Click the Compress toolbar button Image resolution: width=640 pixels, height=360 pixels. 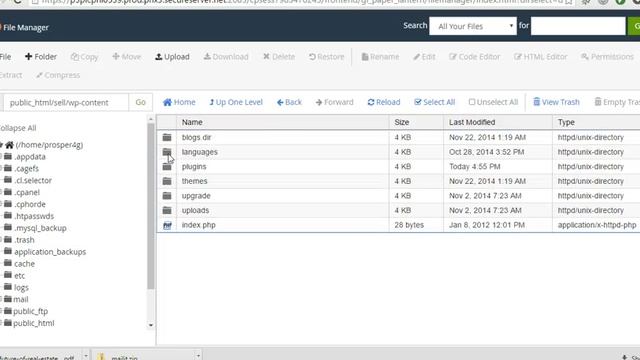58,75
